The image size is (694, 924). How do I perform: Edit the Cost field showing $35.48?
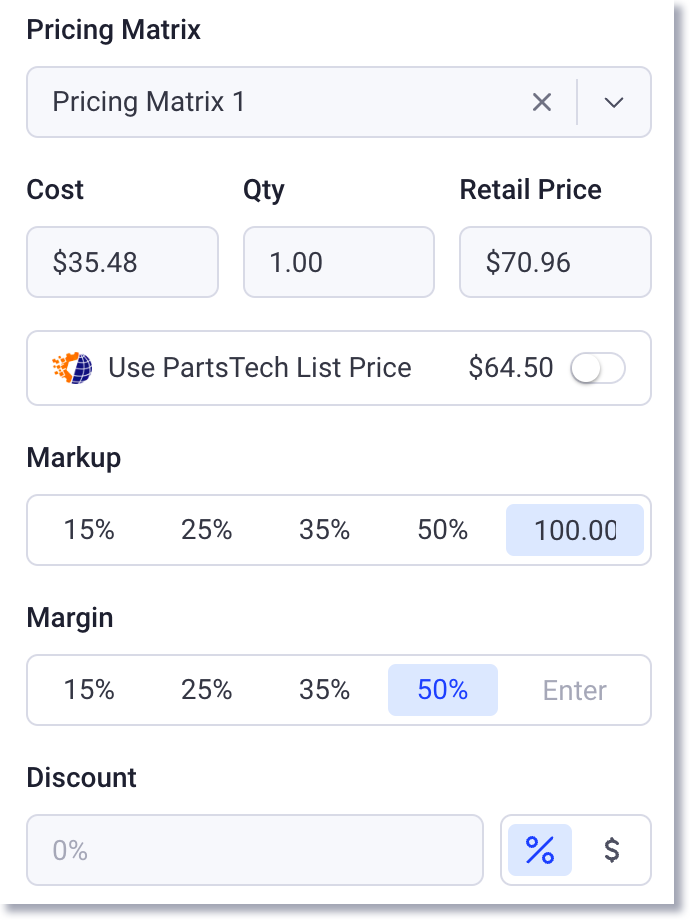pyautogui.click(x=122, y=262)
